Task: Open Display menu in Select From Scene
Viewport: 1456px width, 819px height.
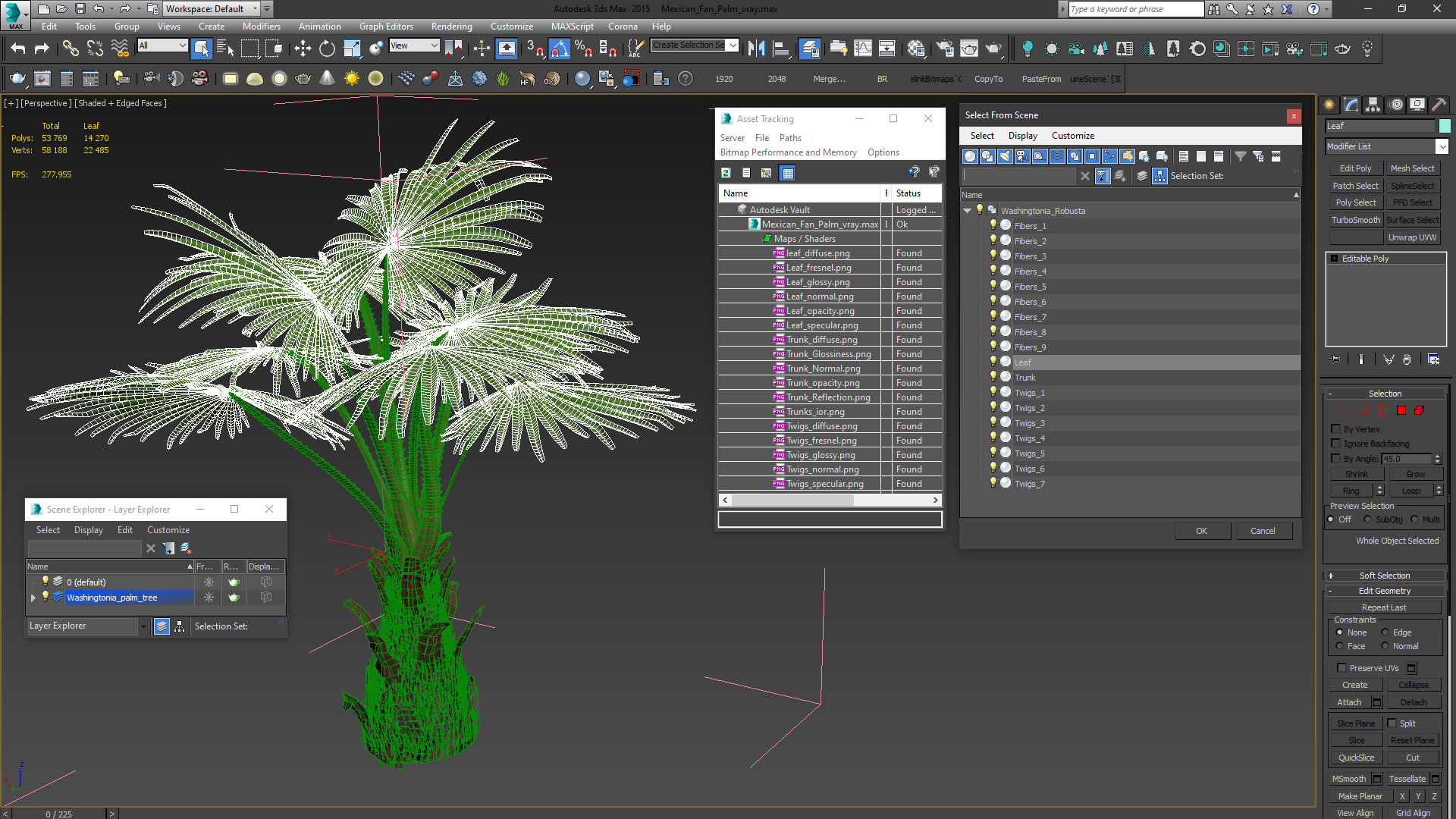Action: tap(1022, 136)
